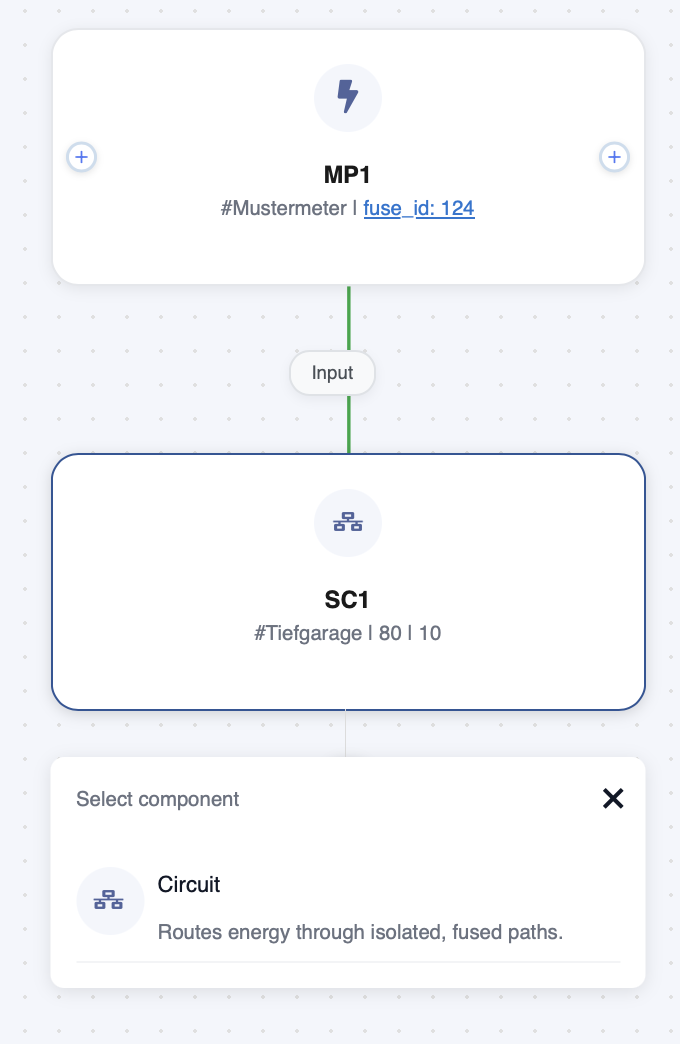Select the green line entering SC1
This screenshot has width=680, height=1044.
(349, 424)
